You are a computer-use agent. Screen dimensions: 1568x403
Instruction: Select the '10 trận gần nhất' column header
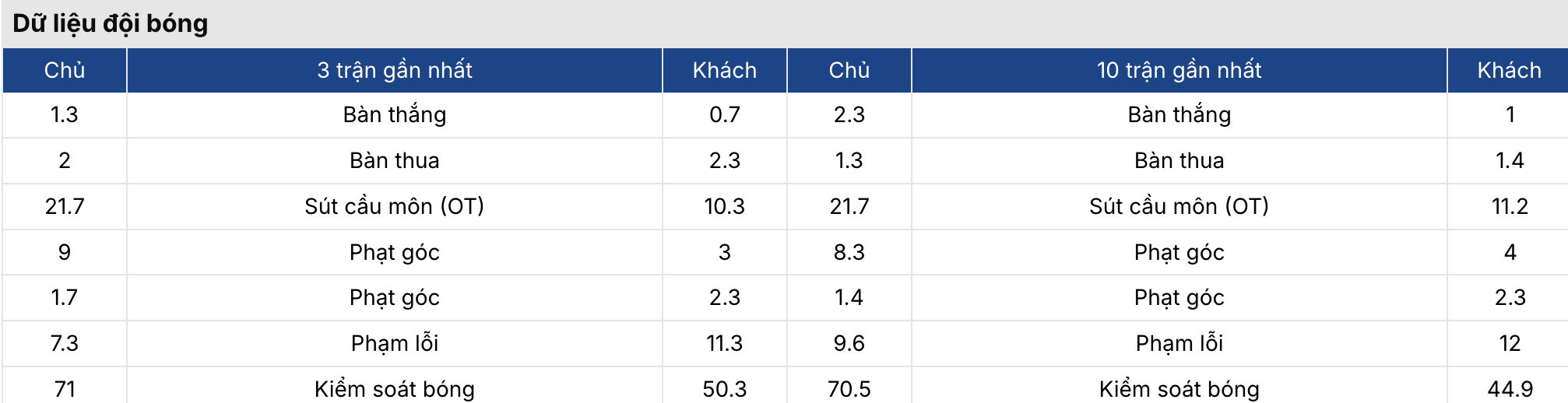[x=1179, y=70]
